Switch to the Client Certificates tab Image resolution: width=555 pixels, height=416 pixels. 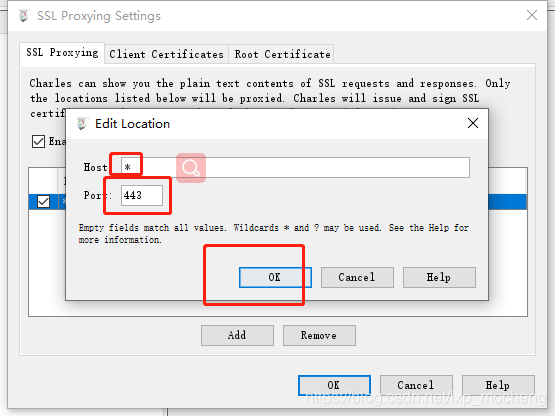pos(166,54)
